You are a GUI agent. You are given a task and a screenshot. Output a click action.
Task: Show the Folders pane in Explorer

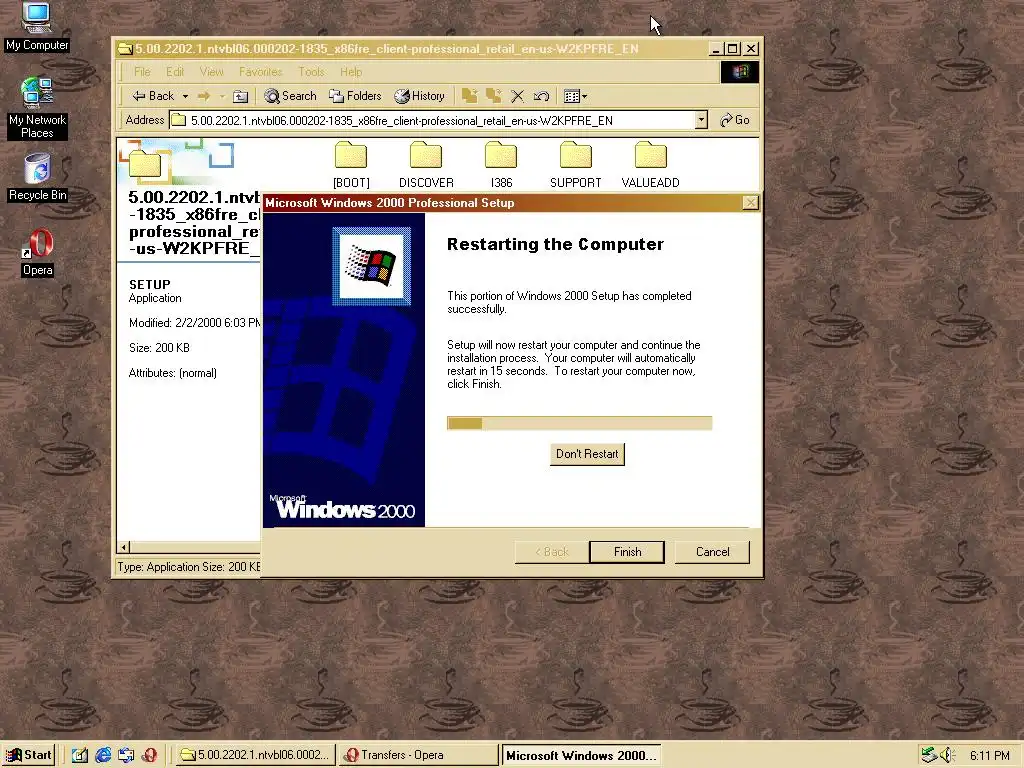tap(355, 96)
